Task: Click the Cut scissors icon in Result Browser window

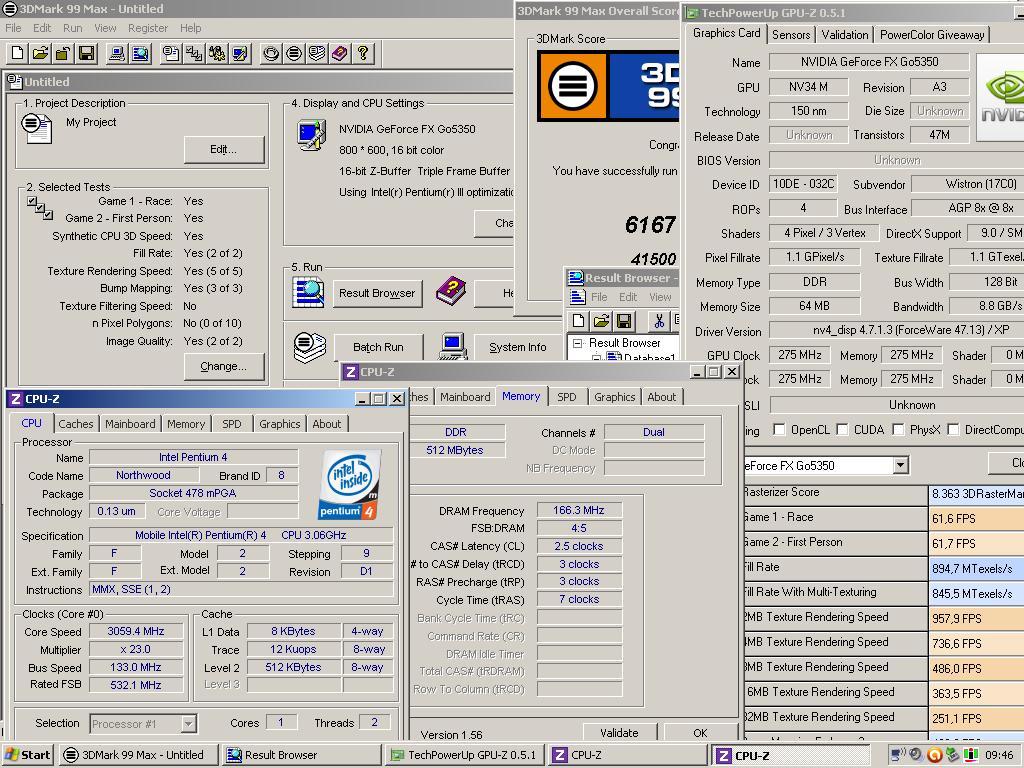Action: click(x=658, y=321)
